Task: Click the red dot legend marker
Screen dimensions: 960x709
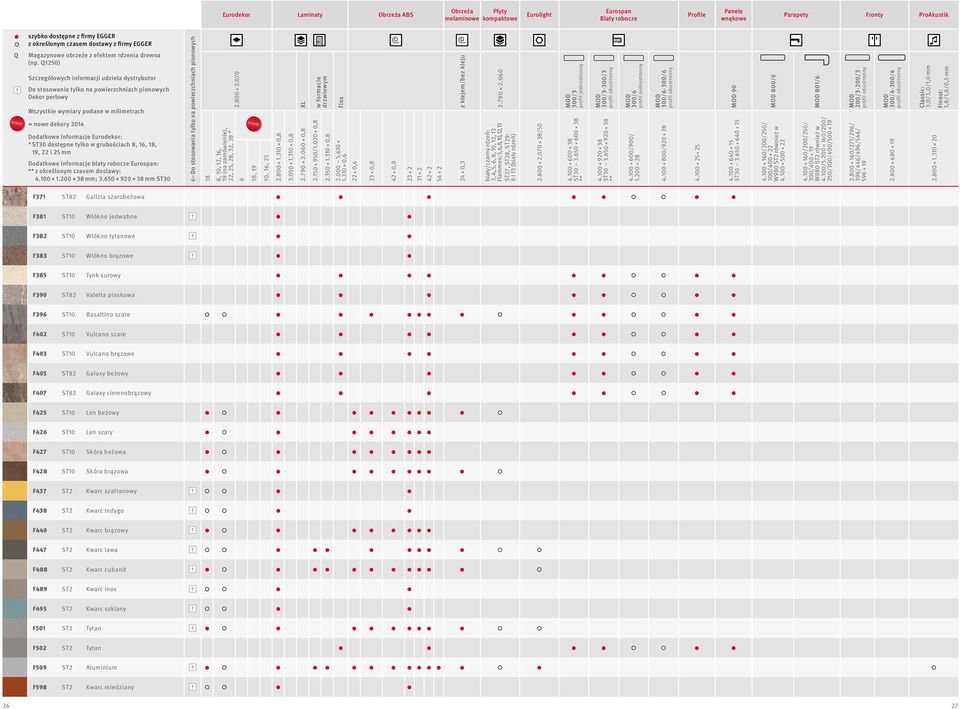Action: click(17, 37)
